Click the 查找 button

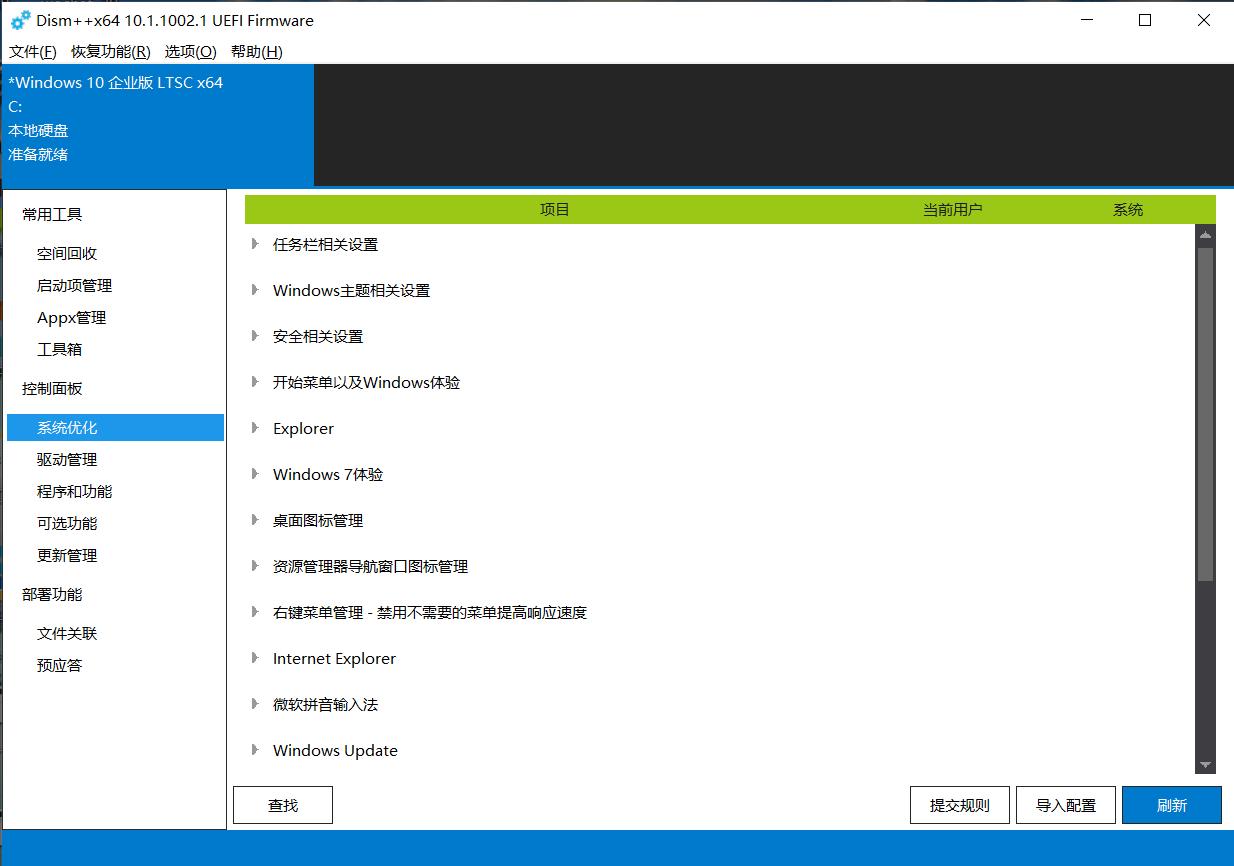(x=282, y=804)
